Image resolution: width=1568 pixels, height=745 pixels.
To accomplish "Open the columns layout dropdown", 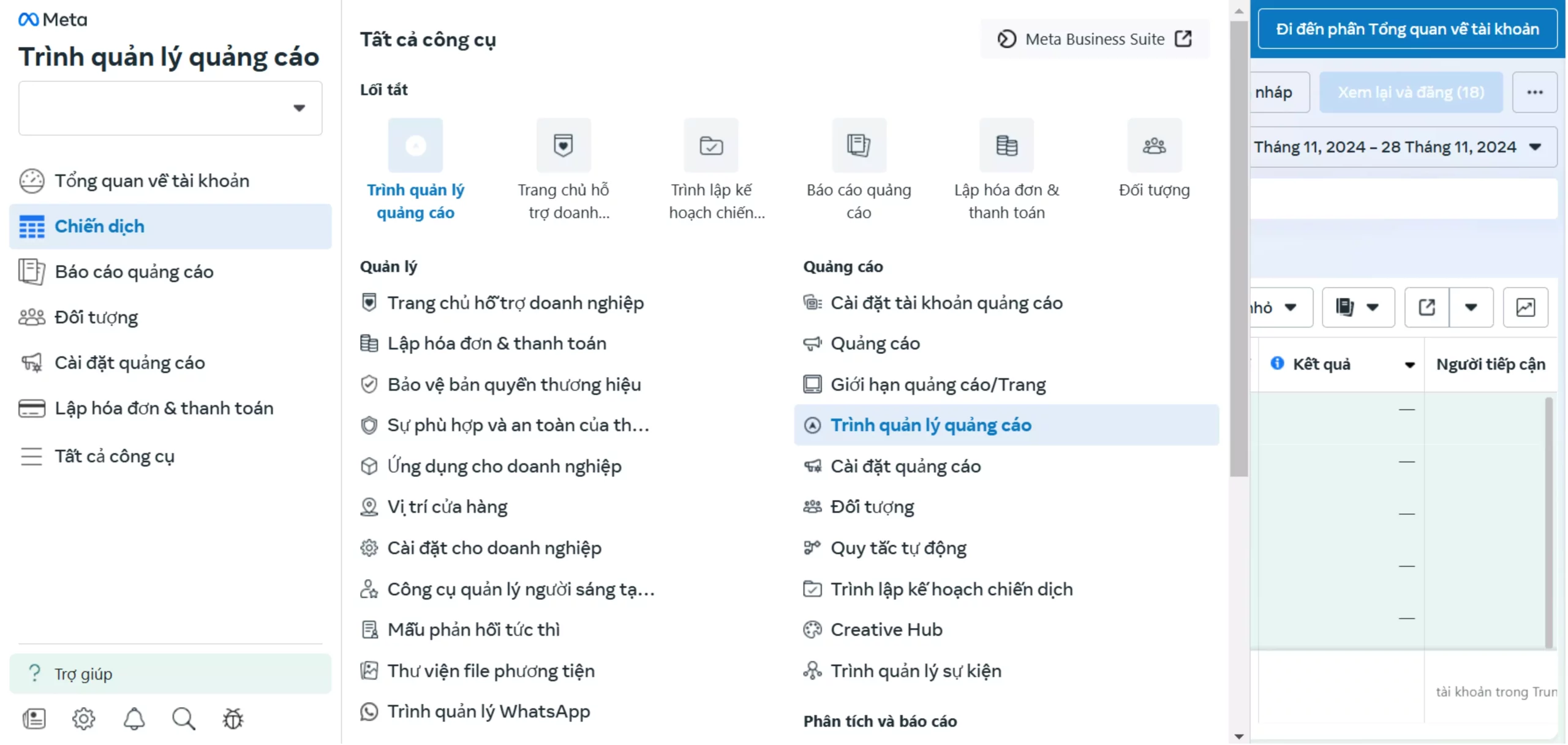I will point(1357,307).
